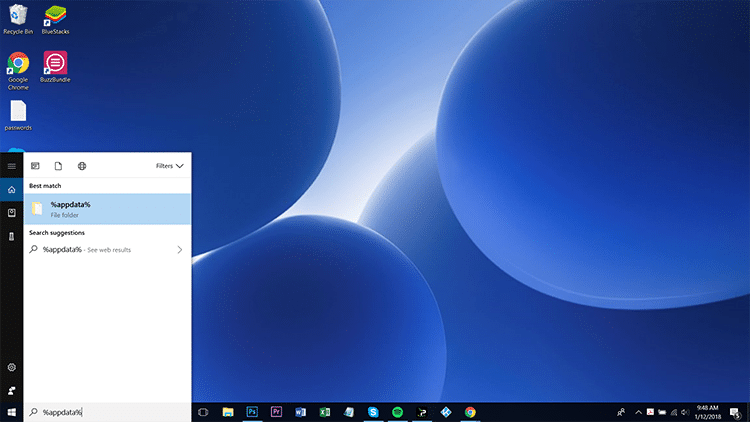750x422 pixels.
Task: Open the Action Center notifications icon
Action: coord(736,412)
